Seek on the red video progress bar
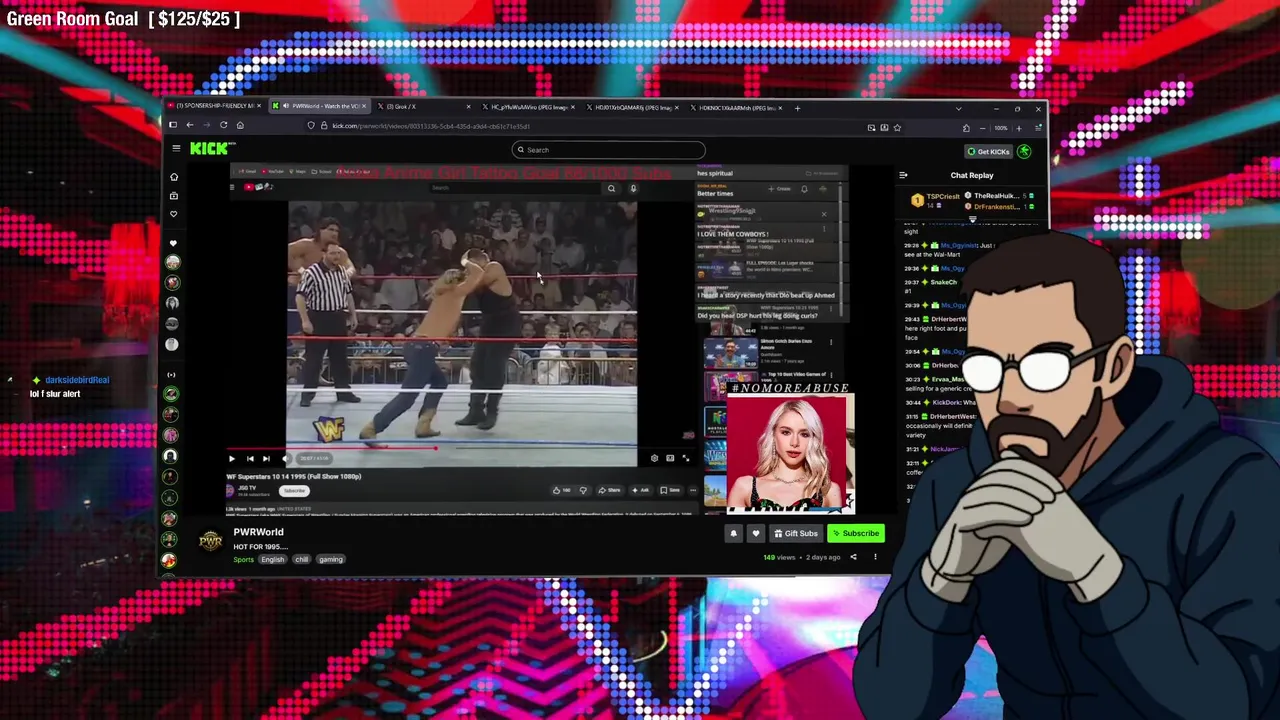The width and height of the screenshot is (1280, 720). (460, 448)
